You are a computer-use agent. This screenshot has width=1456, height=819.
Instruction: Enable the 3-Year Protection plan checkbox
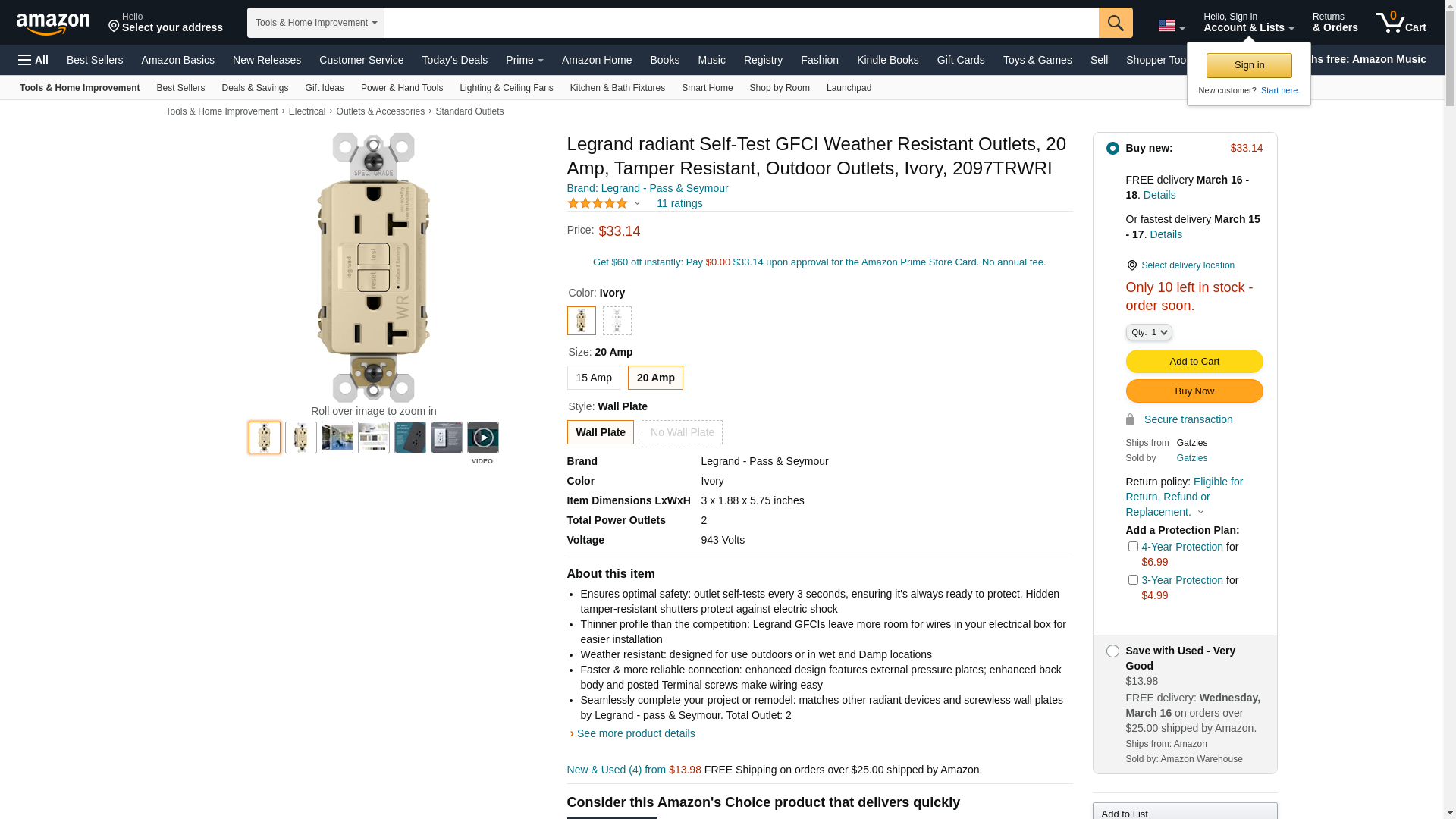tap(1133, 580)
